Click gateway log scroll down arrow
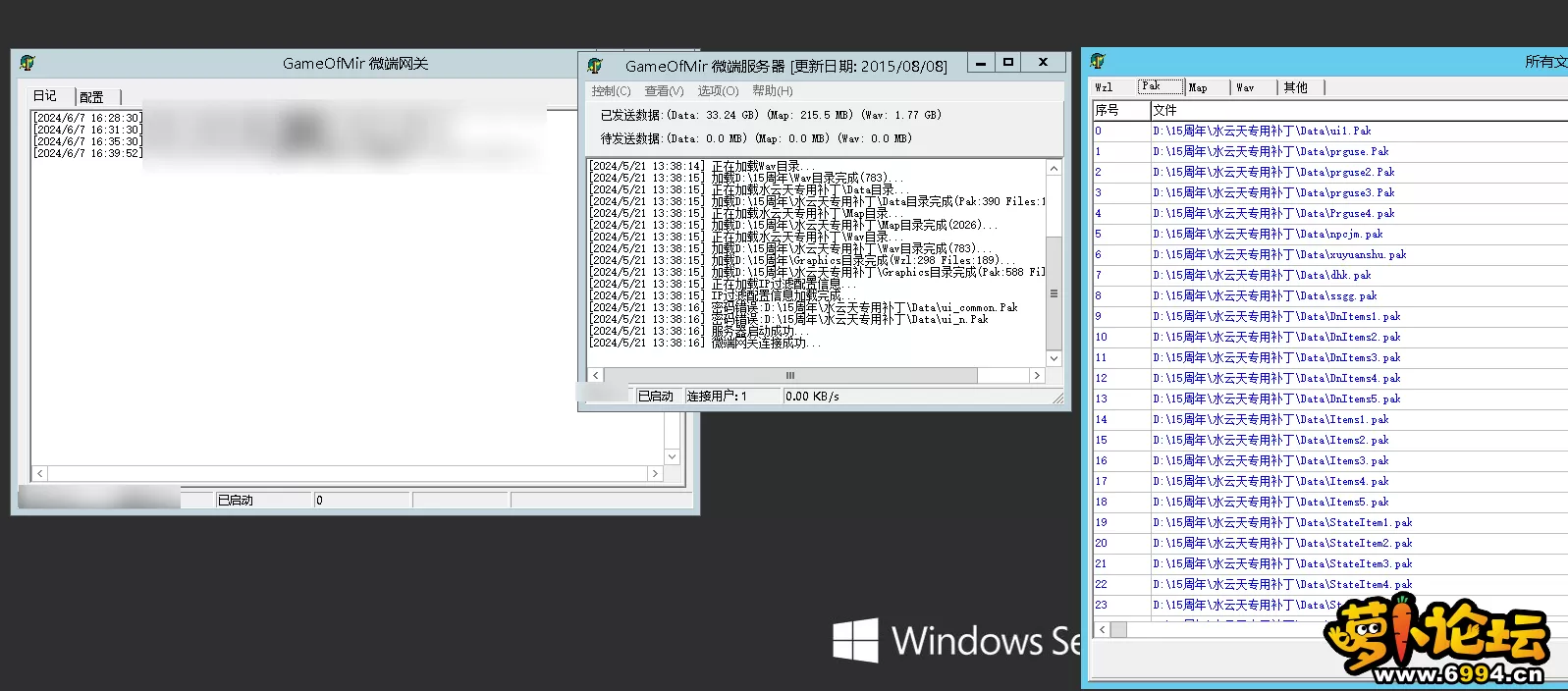The height and width of the screenshot is (691, 1568). tap(672, 456)
